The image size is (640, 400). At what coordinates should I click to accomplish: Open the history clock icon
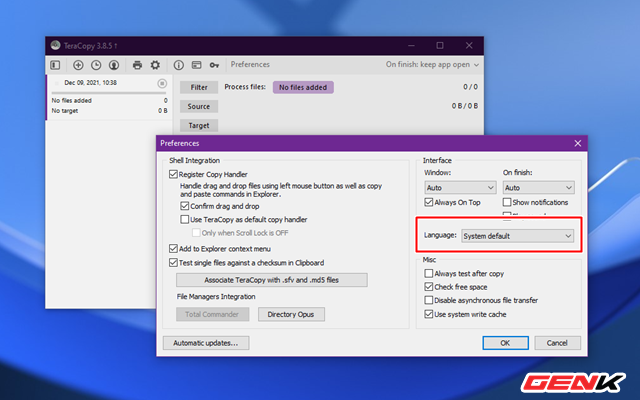tap(96, 65)
